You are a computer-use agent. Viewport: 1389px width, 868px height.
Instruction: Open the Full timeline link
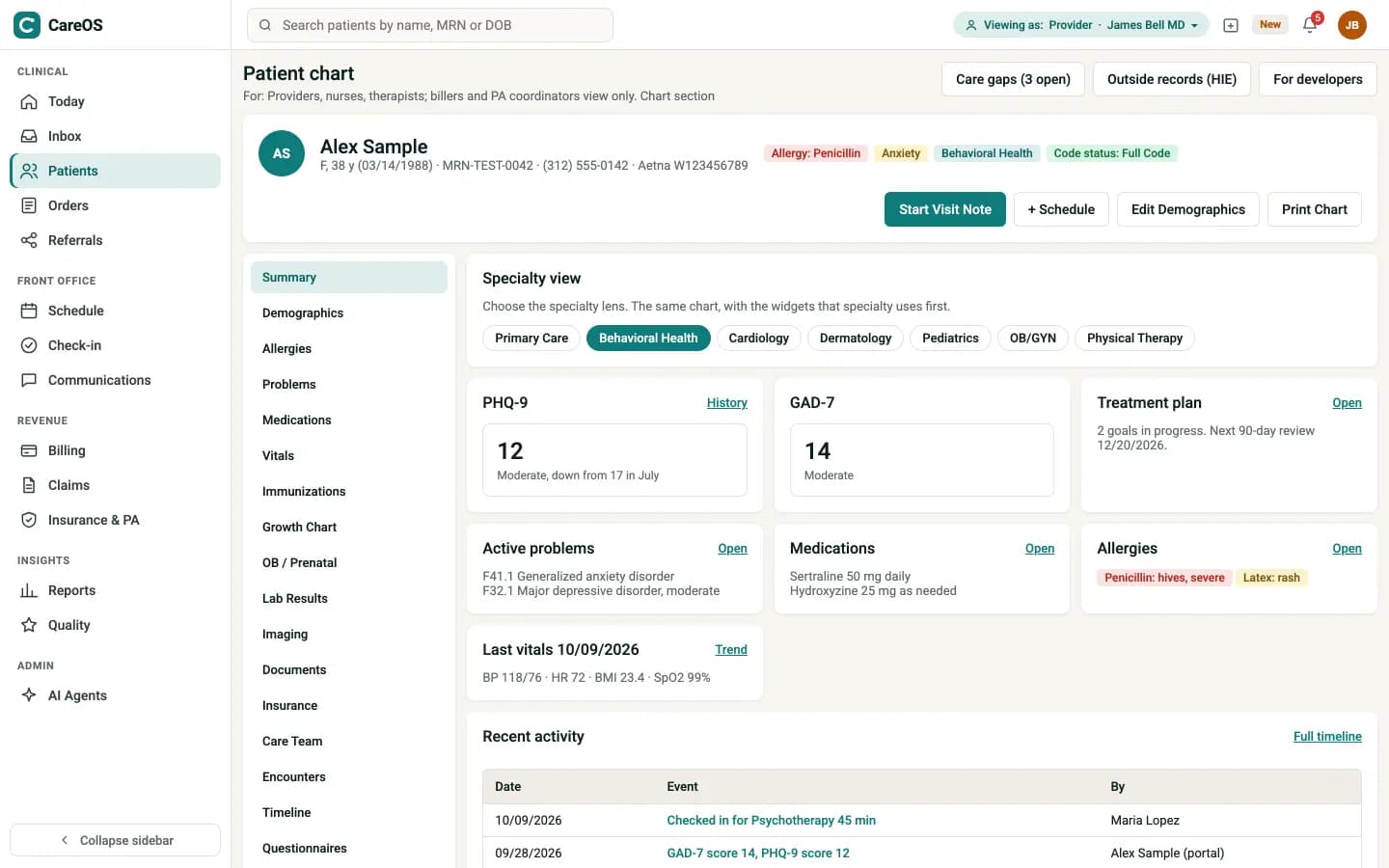click(x=1327, y=737)
